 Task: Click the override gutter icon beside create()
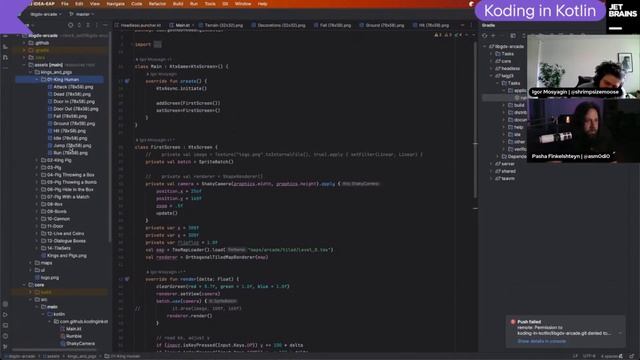[x=127, y=81]
